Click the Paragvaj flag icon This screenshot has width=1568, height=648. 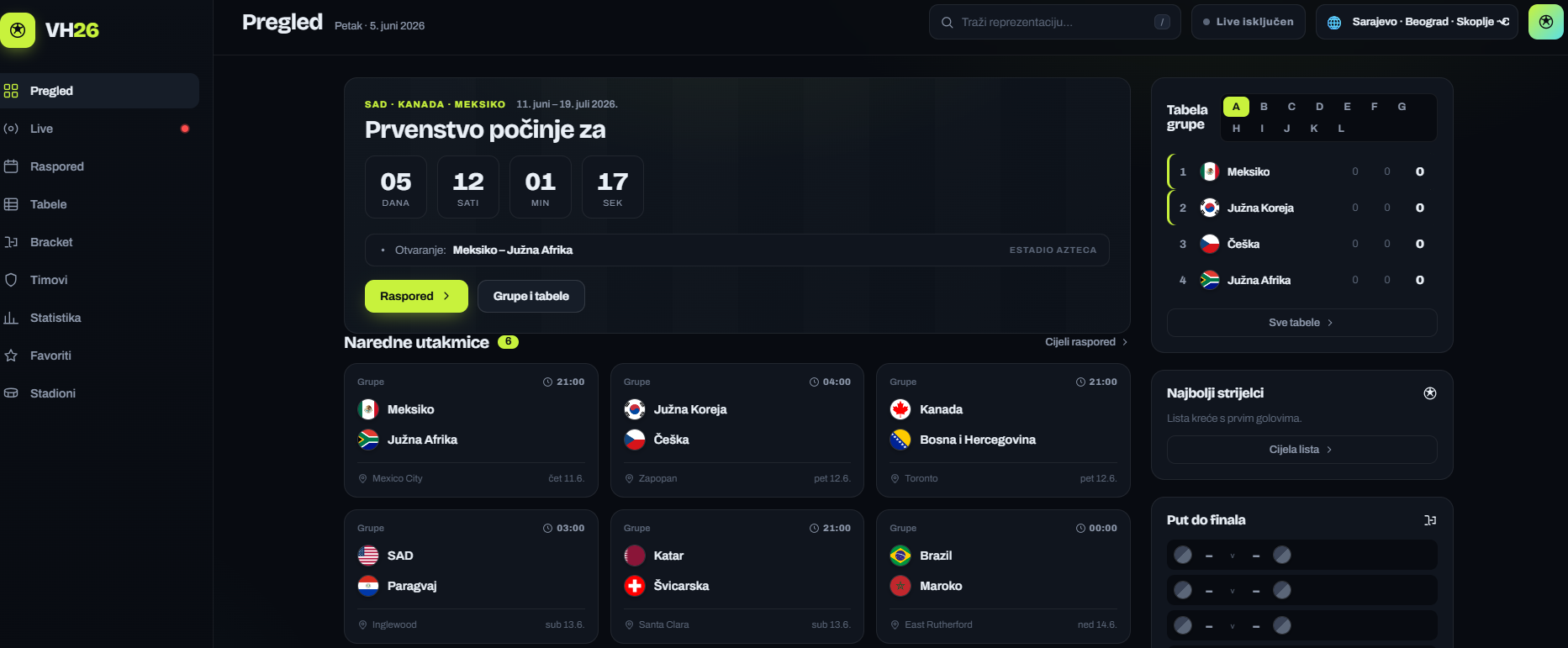click(x=368, y=586)
